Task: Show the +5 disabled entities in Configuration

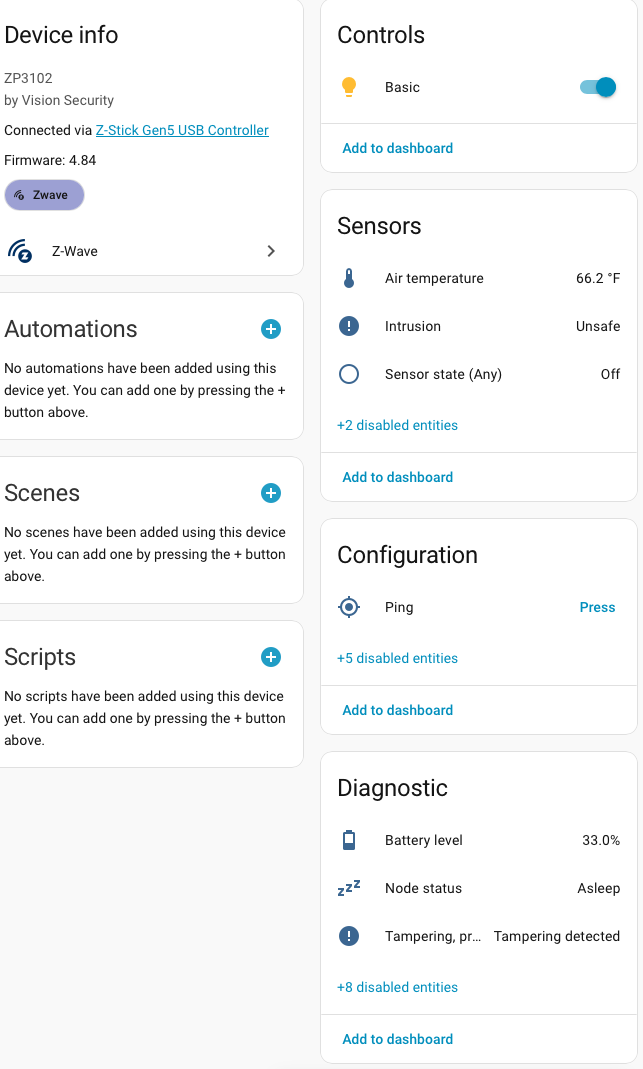Action: click(397, 658)
